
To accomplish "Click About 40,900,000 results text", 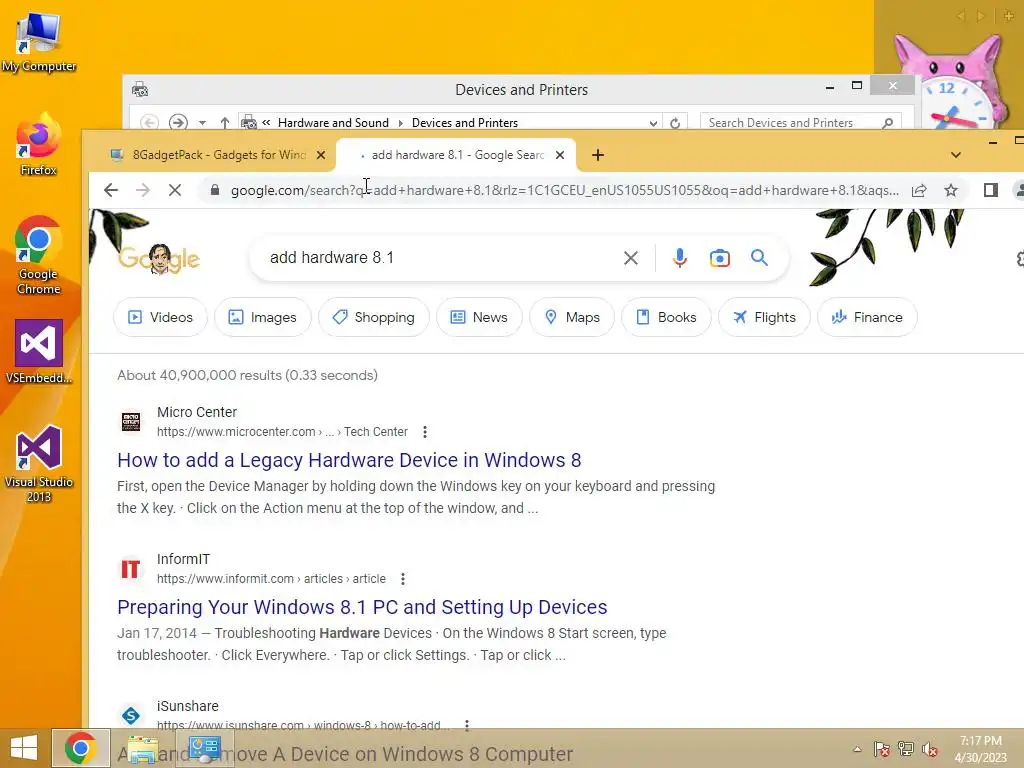I will click(x=247, y=376).
